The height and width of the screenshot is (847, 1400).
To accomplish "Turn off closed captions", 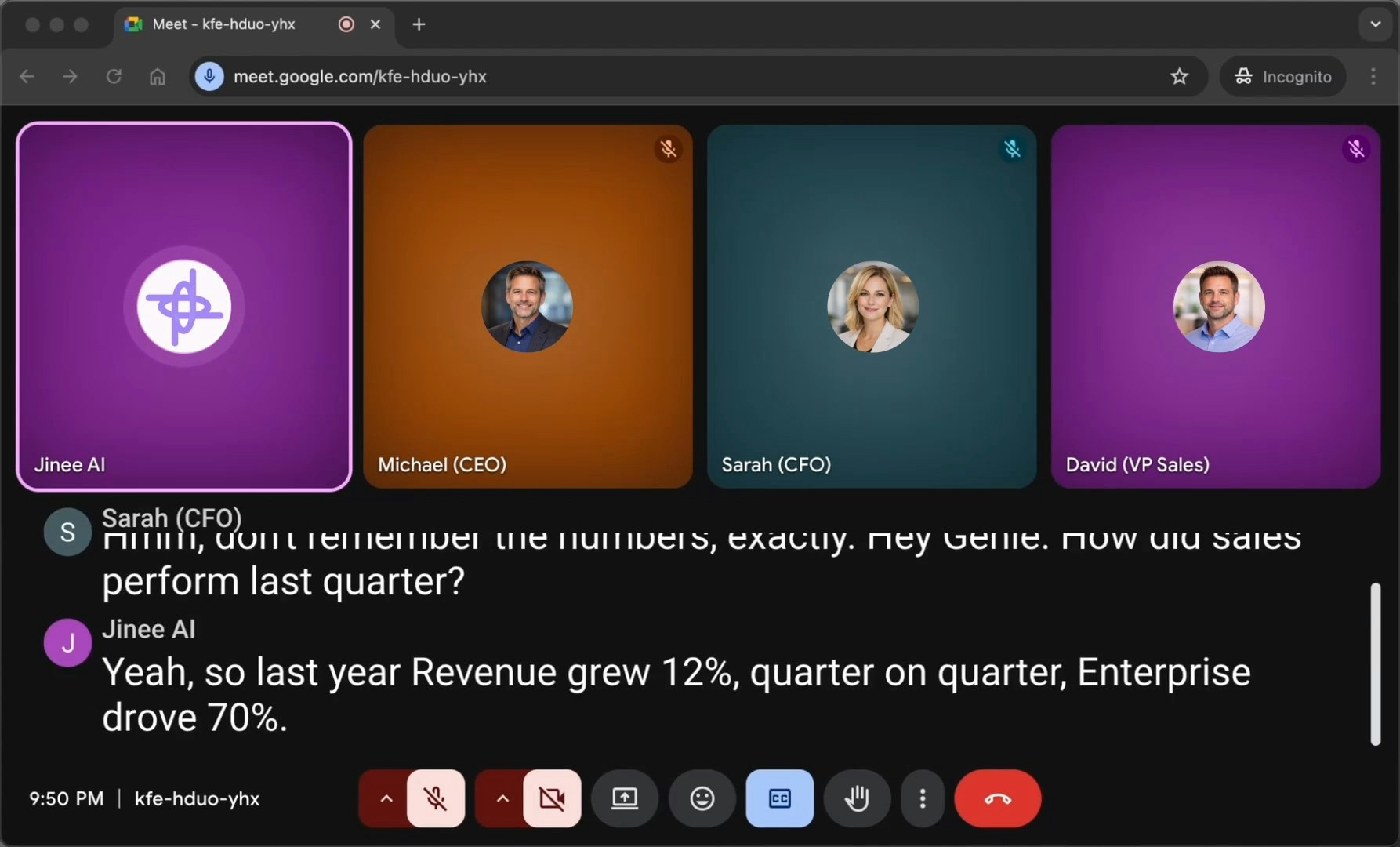I will click(779, 798).
